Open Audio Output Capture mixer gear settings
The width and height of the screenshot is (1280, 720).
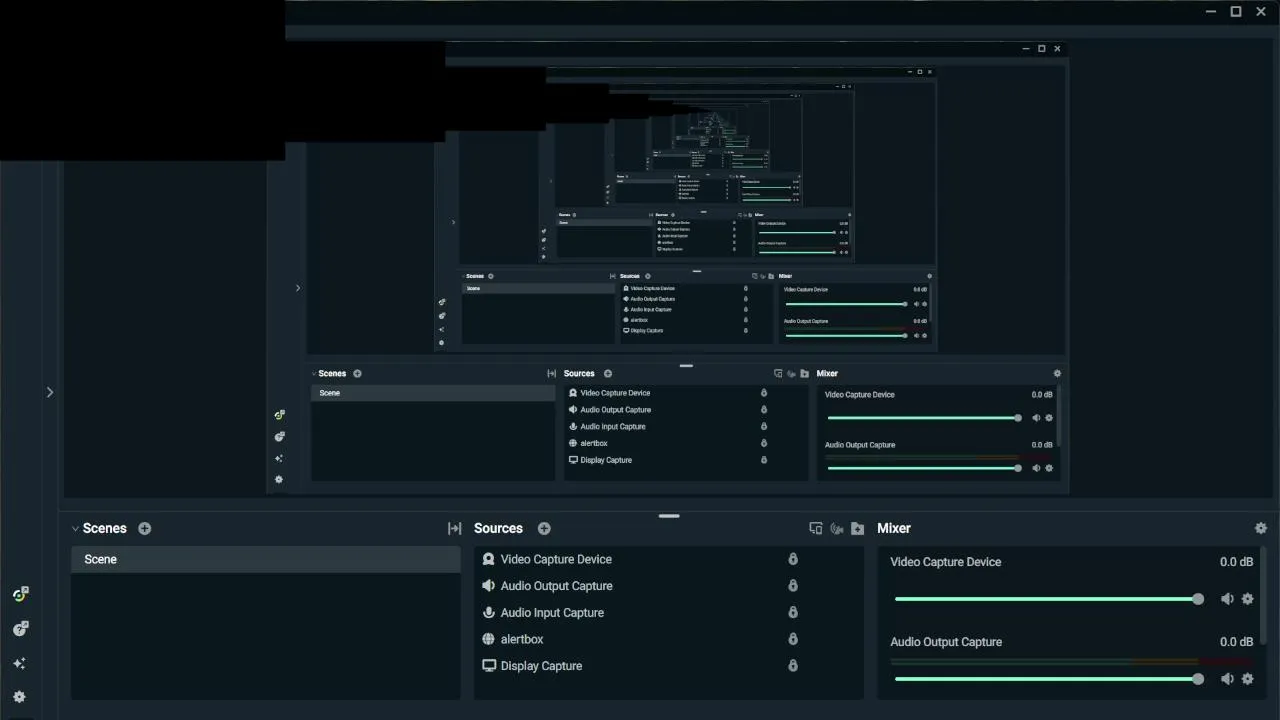(x=1247, y=679)
